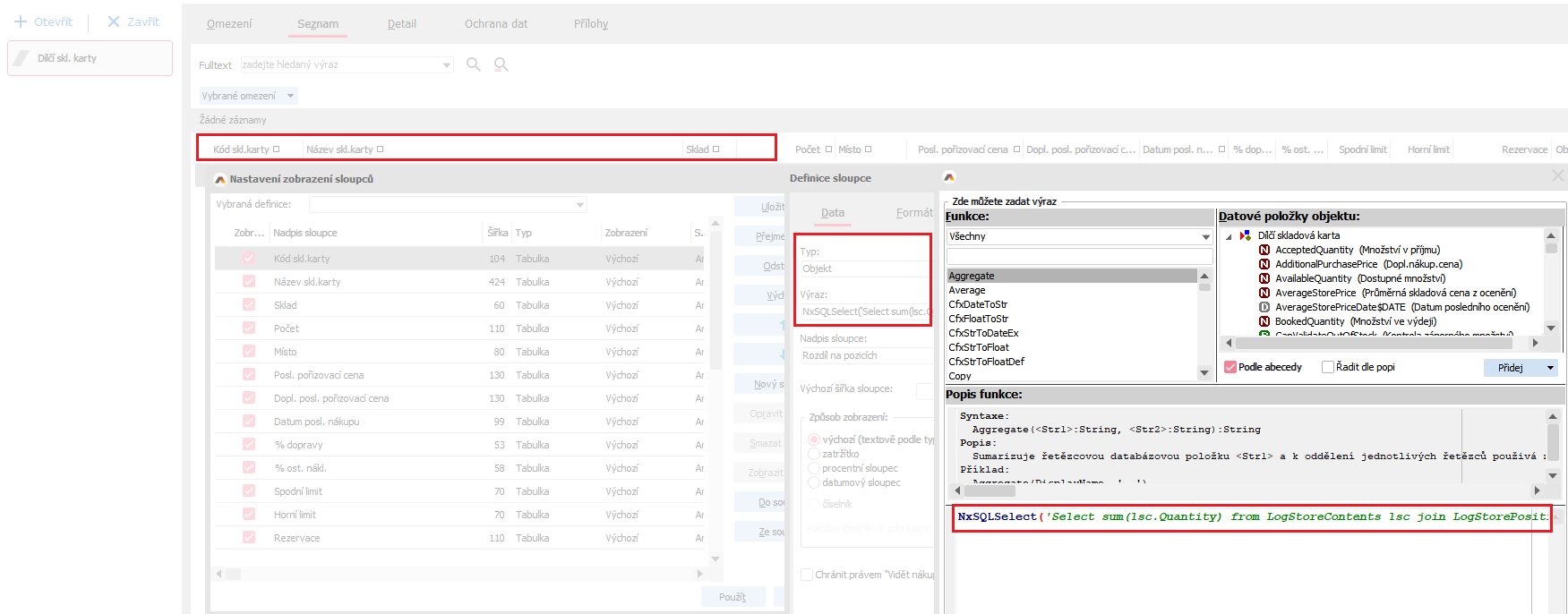Click the NxSQLSelect expression editor text
This screenshot has height=614, width=1568.
tap(1252, 517)
